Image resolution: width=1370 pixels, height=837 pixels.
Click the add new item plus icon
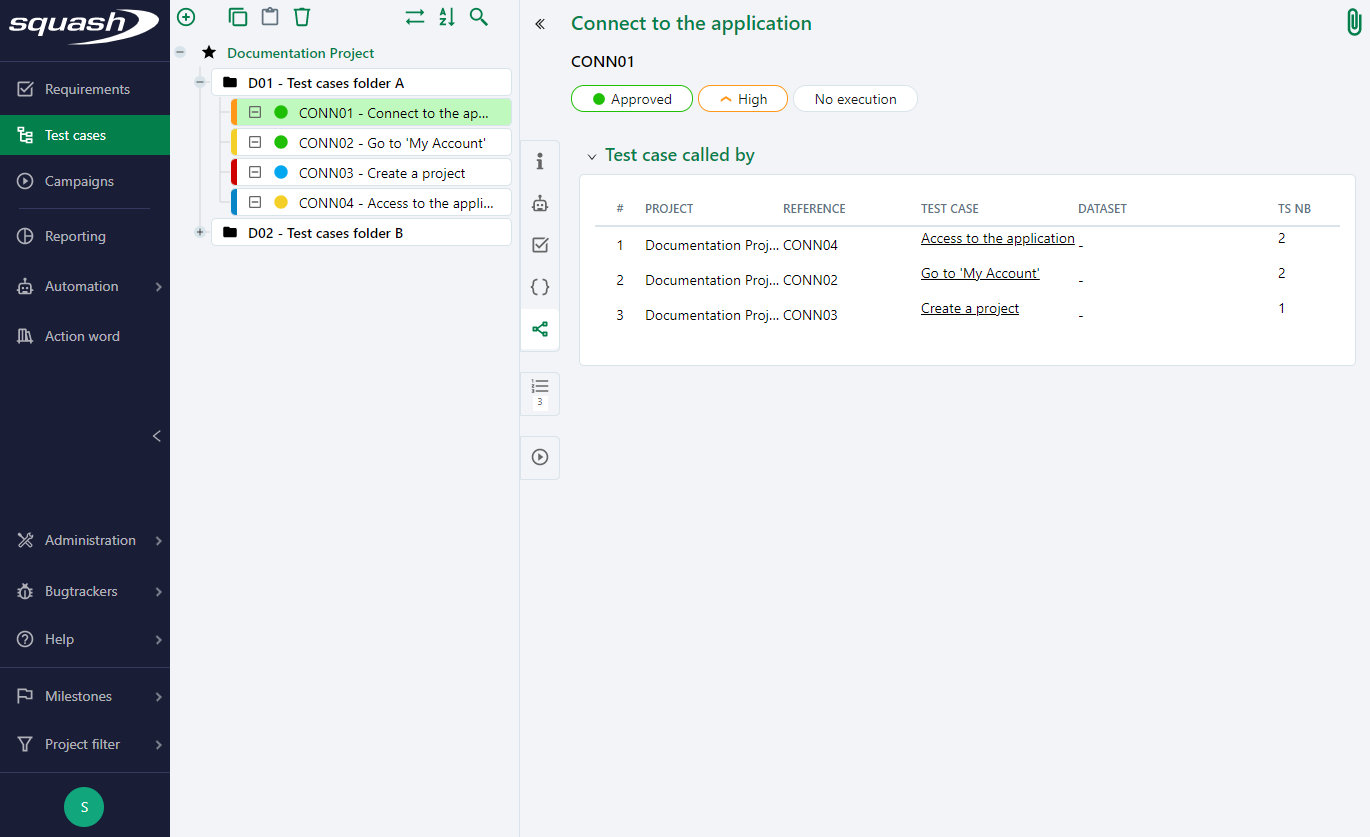186,17
